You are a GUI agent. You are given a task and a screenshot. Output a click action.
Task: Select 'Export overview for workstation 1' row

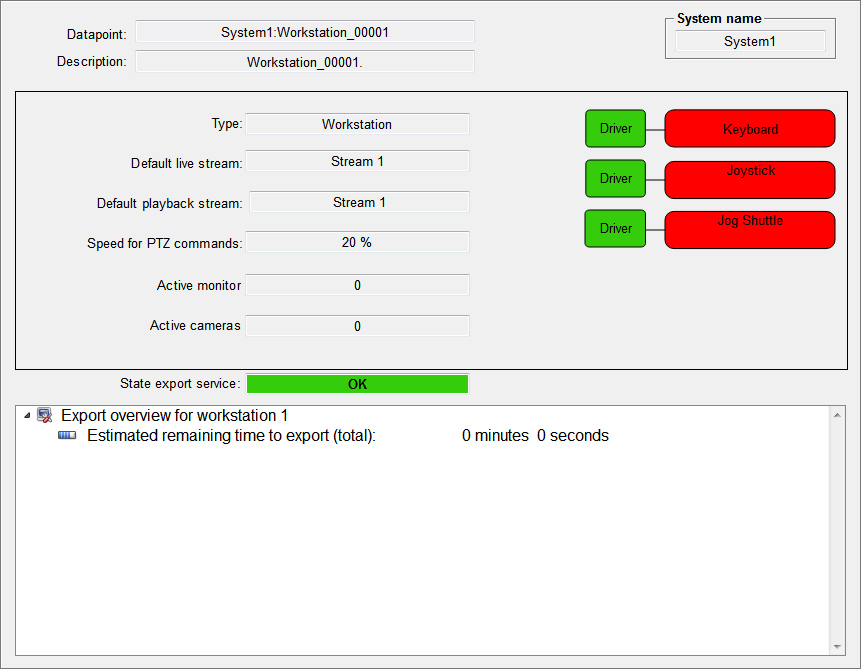pyautogui.click(x=174, y=415)
